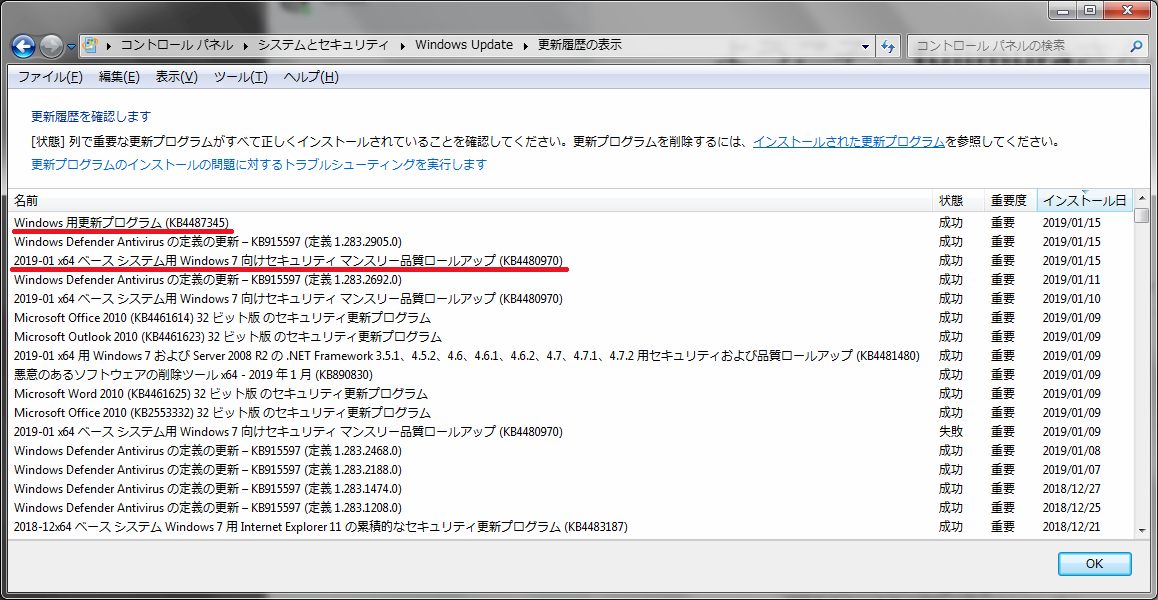Select the Windows 用更新プログラム (KB4487345) entry
Screen dimensions: 1158x600
121,222
